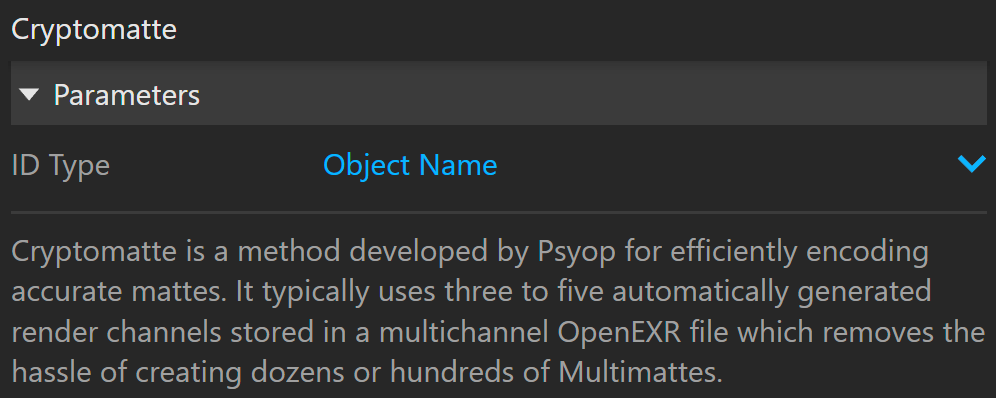996x398 pixels.
Task: Click the word Multimattes in description
Action: pos(640,373)
